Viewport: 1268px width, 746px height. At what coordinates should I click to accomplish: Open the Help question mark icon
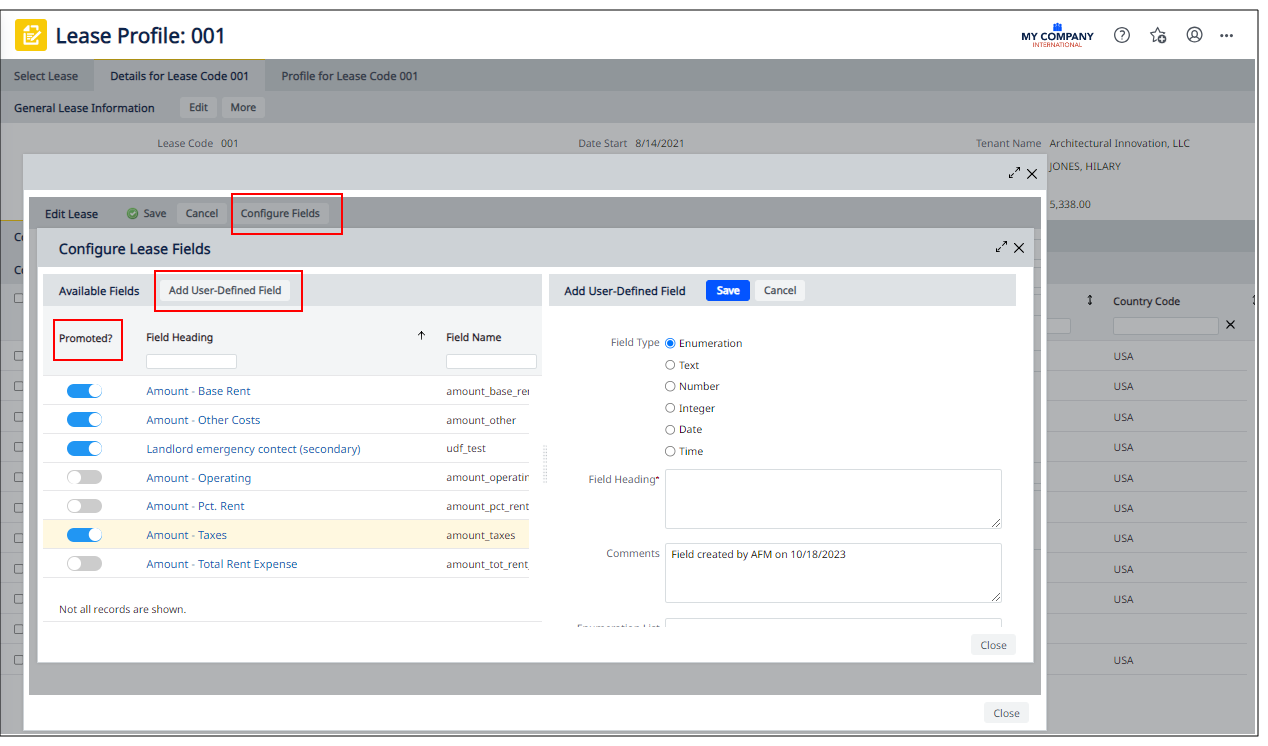(1121, 34)
